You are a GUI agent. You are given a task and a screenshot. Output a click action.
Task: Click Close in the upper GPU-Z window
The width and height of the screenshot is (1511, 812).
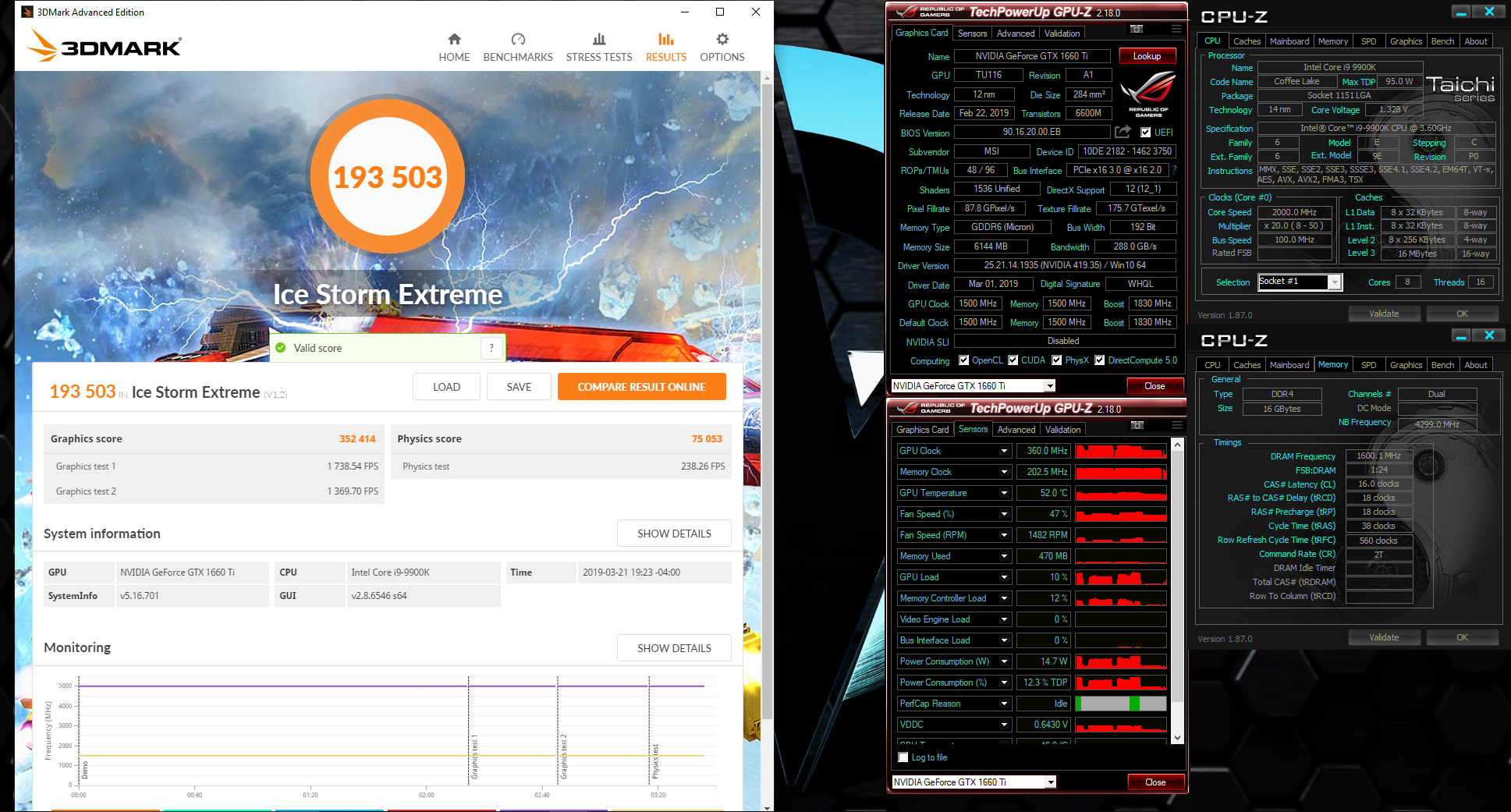[1155, 386]
